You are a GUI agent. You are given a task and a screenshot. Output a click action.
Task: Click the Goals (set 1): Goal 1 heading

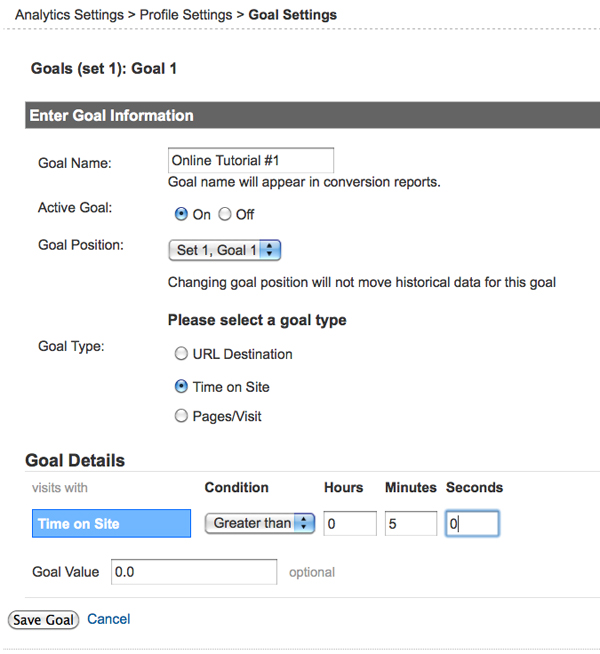pyautogui.click(x=105, y=69)
